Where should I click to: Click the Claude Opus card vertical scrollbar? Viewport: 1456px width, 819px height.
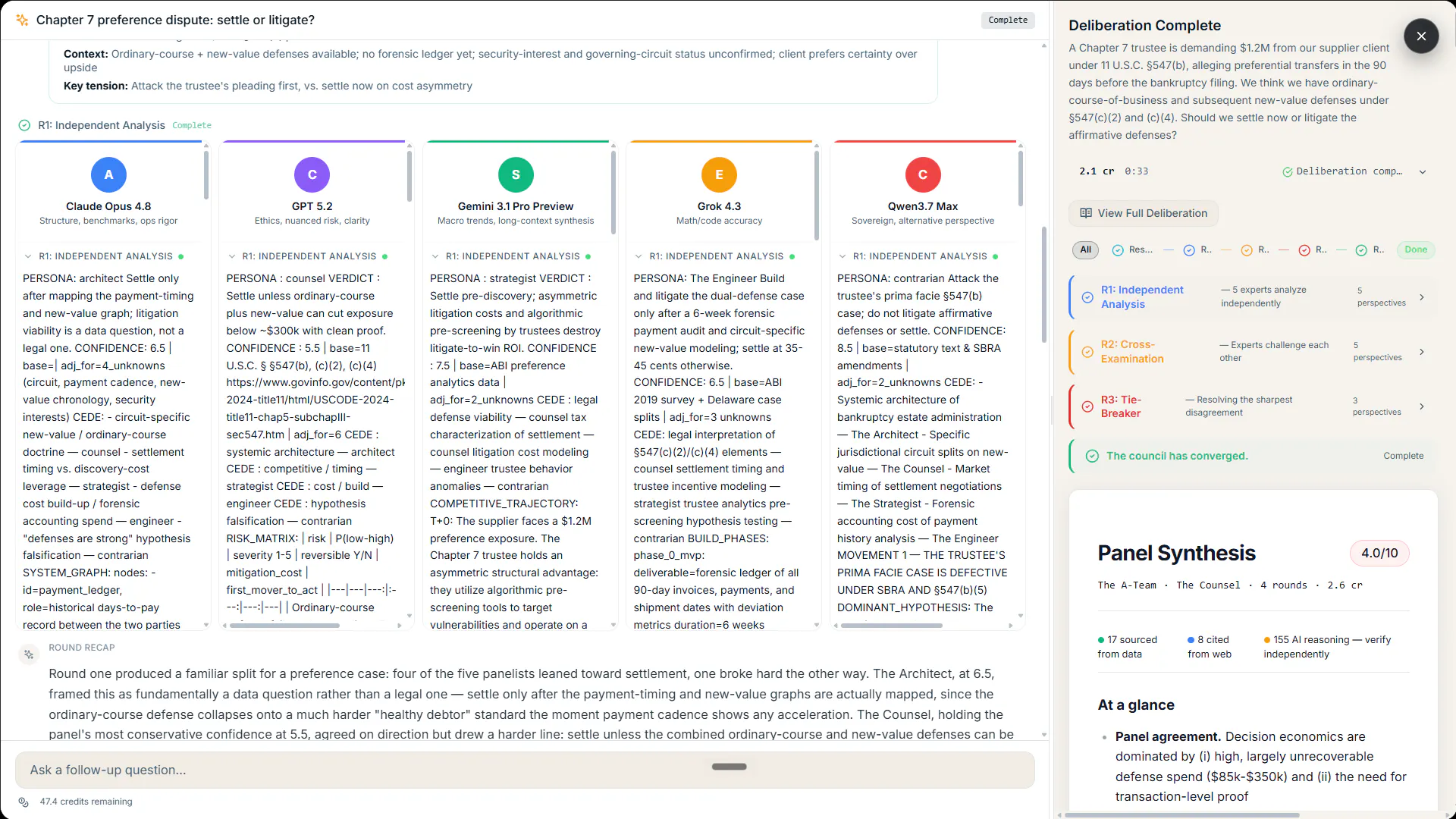(206, 174)
